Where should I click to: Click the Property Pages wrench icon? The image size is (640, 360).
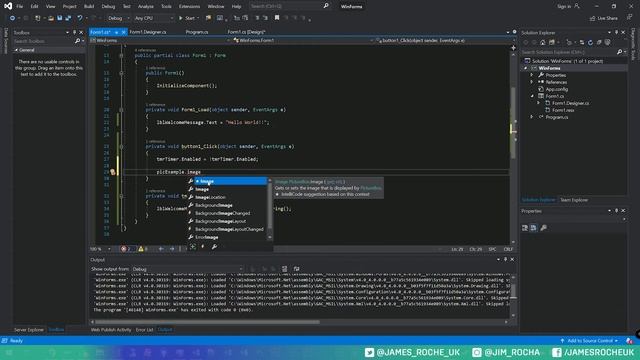(543, 228)
